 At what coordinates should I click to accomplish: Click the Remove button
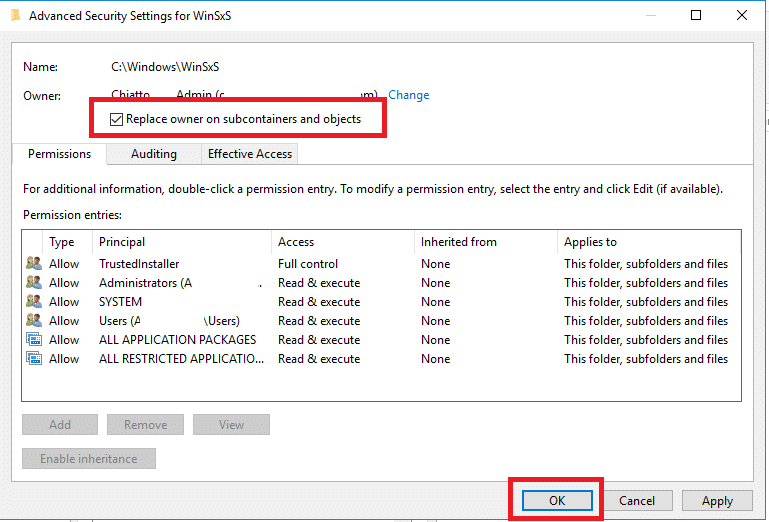pos(145,424)
